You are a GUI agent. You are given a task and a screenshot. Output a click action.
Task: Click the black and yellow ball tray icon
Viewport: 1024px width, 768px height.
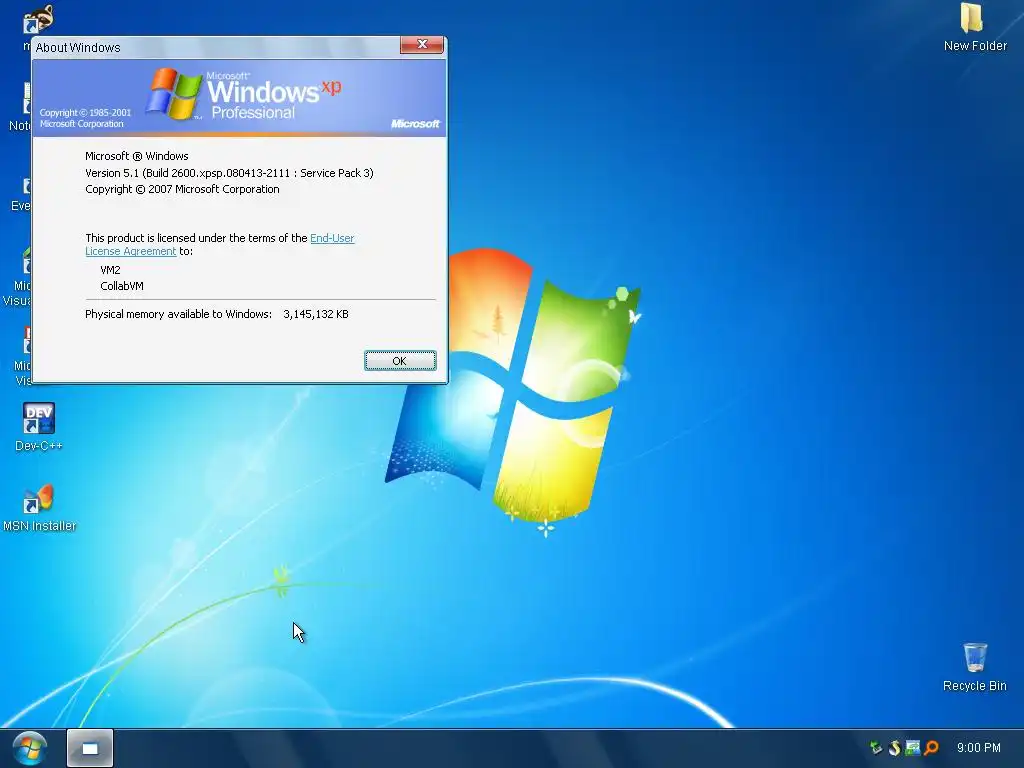coord(895,748)
